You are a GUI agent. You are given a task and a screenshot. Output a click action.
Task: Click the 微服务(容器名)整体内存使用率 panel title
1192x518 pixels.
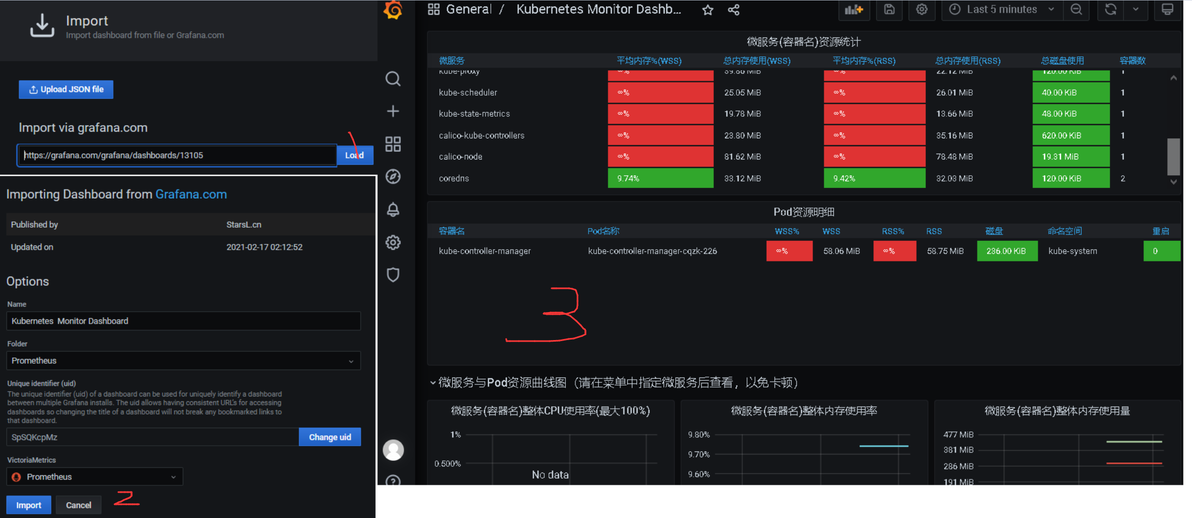click(804, 411)
